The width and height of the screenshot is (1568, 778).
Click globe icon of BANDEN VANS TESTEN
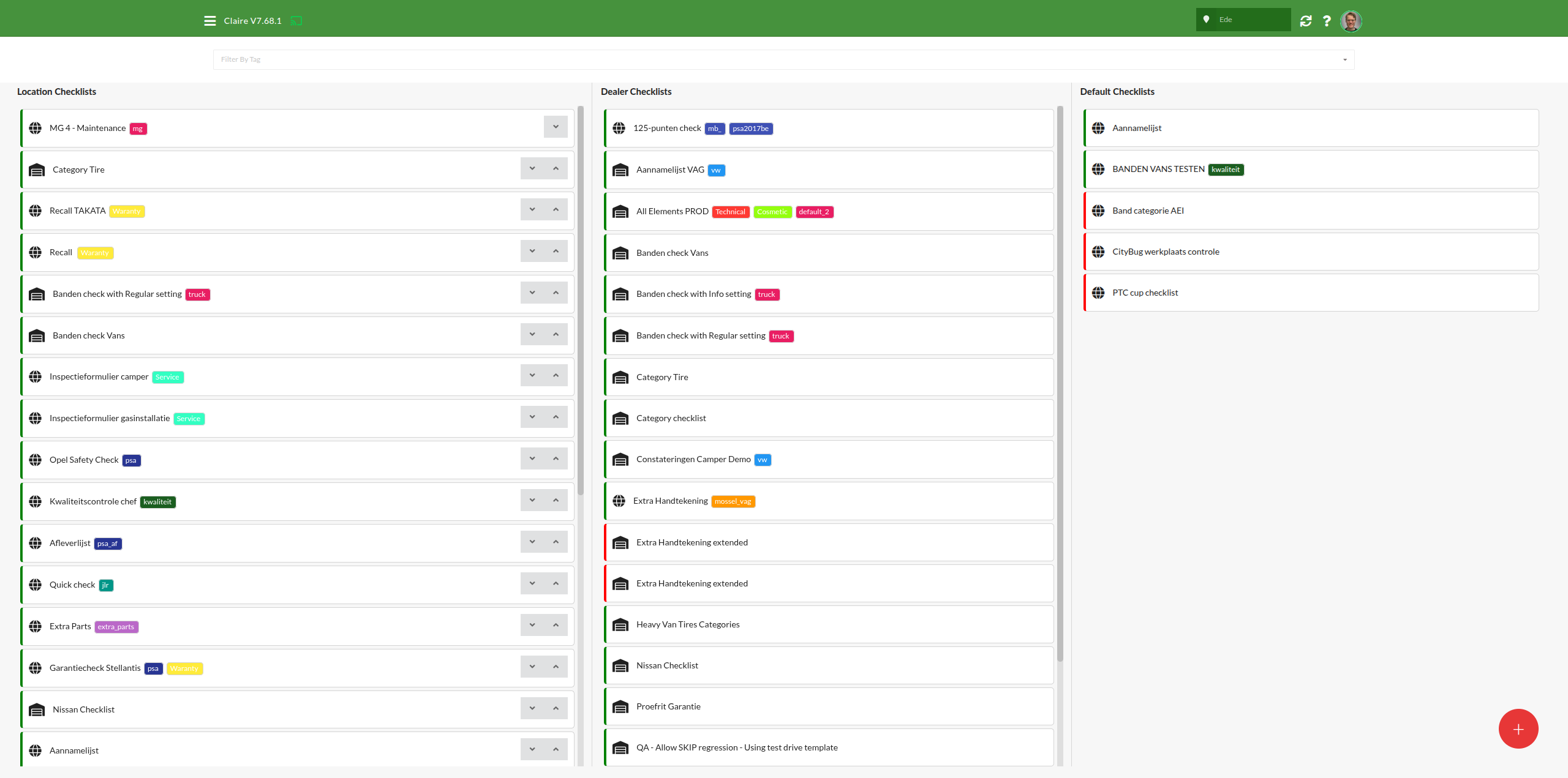[1098, 169]
